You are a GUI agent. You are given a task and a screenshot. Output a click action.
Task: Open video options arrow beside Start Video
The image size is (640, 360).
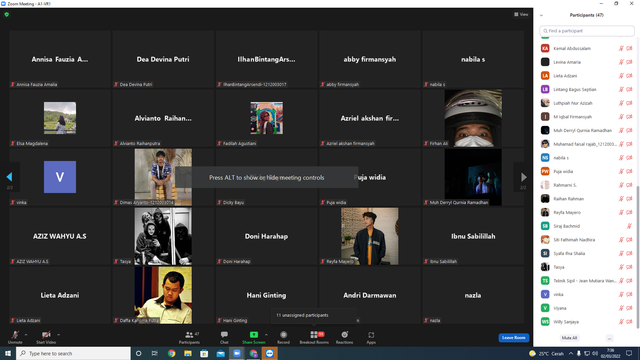click(x=59, y=335)
